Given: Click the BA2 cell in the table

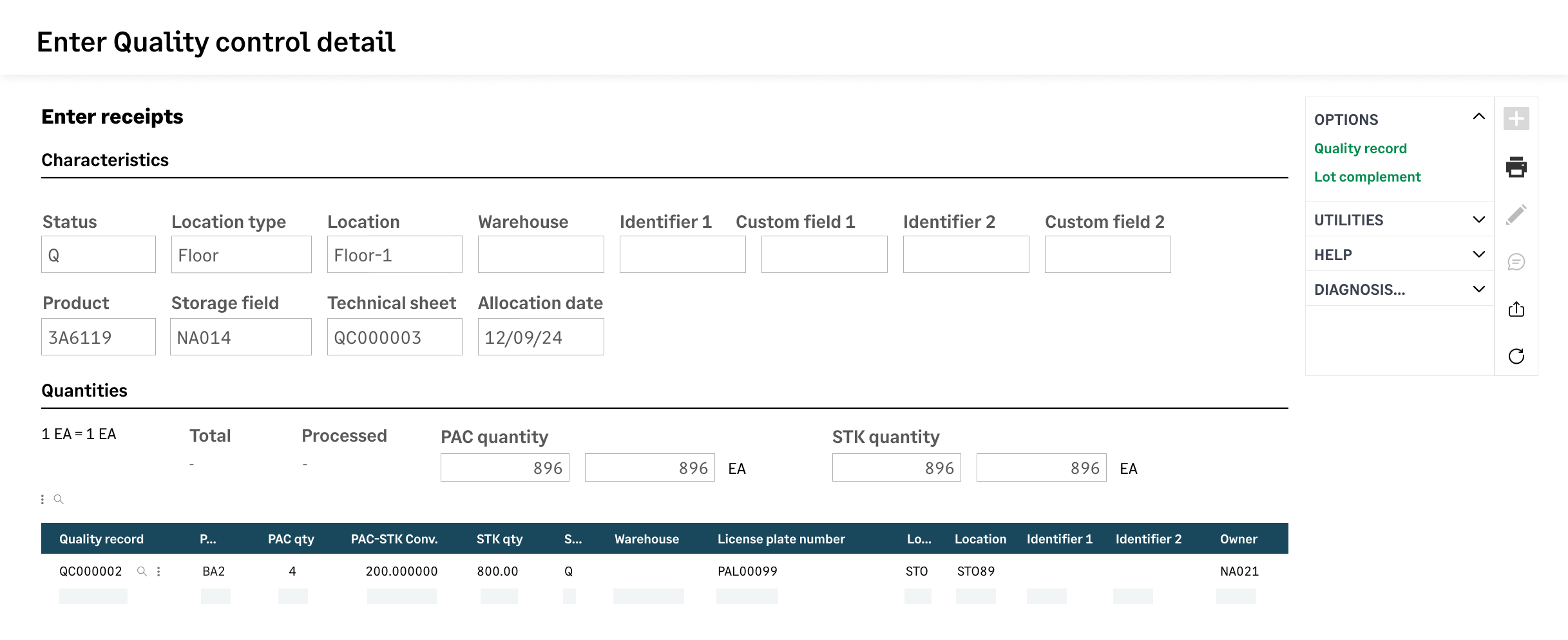Looking at the screenshot, I should tap(213, 571).
